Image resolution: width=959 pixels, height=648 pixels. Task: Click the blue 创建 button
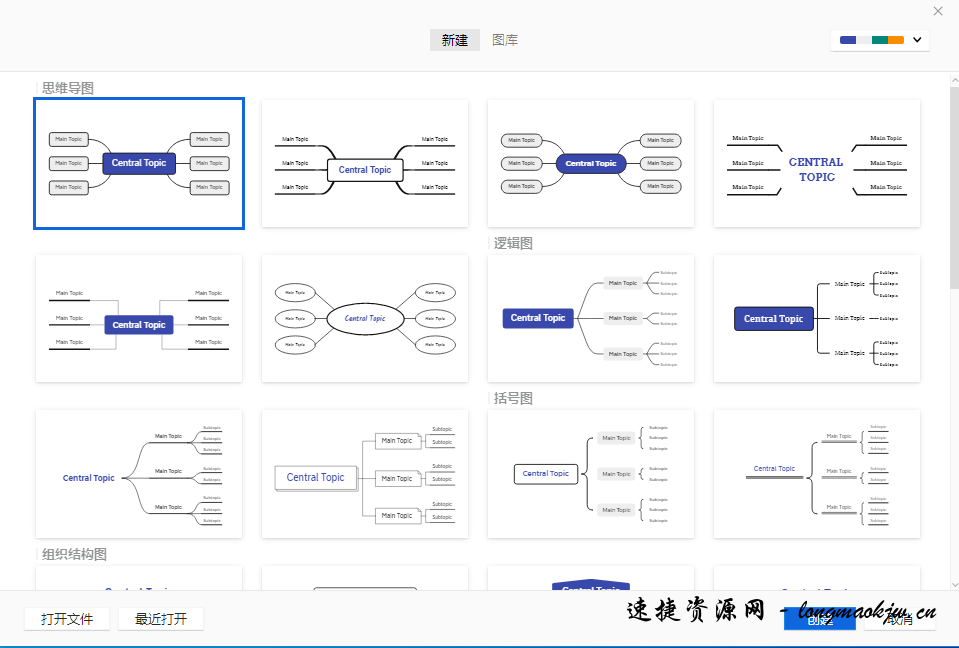pyautogui.click(x=820, y=619)
